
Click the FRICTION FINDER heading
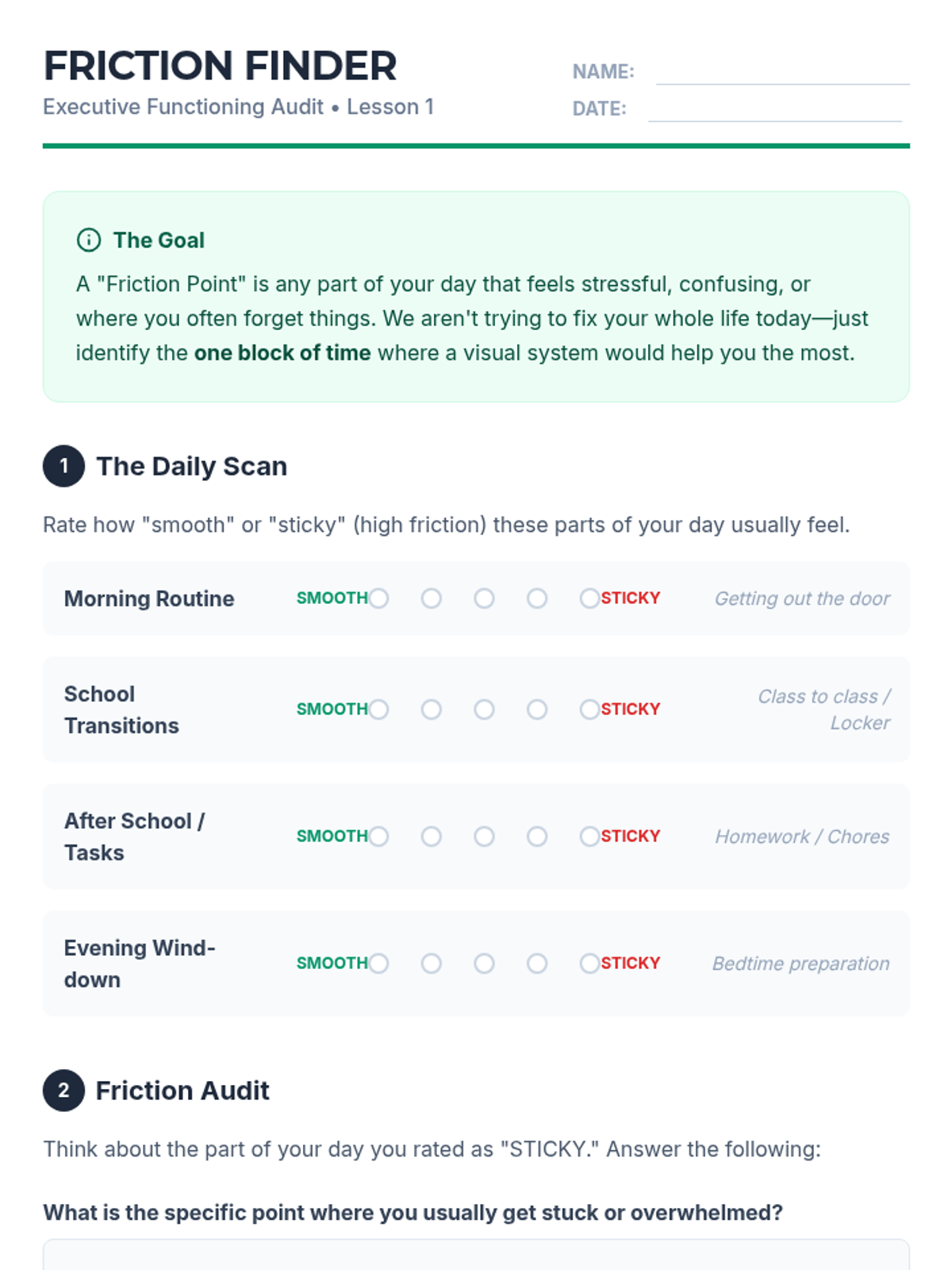(220, 66)
